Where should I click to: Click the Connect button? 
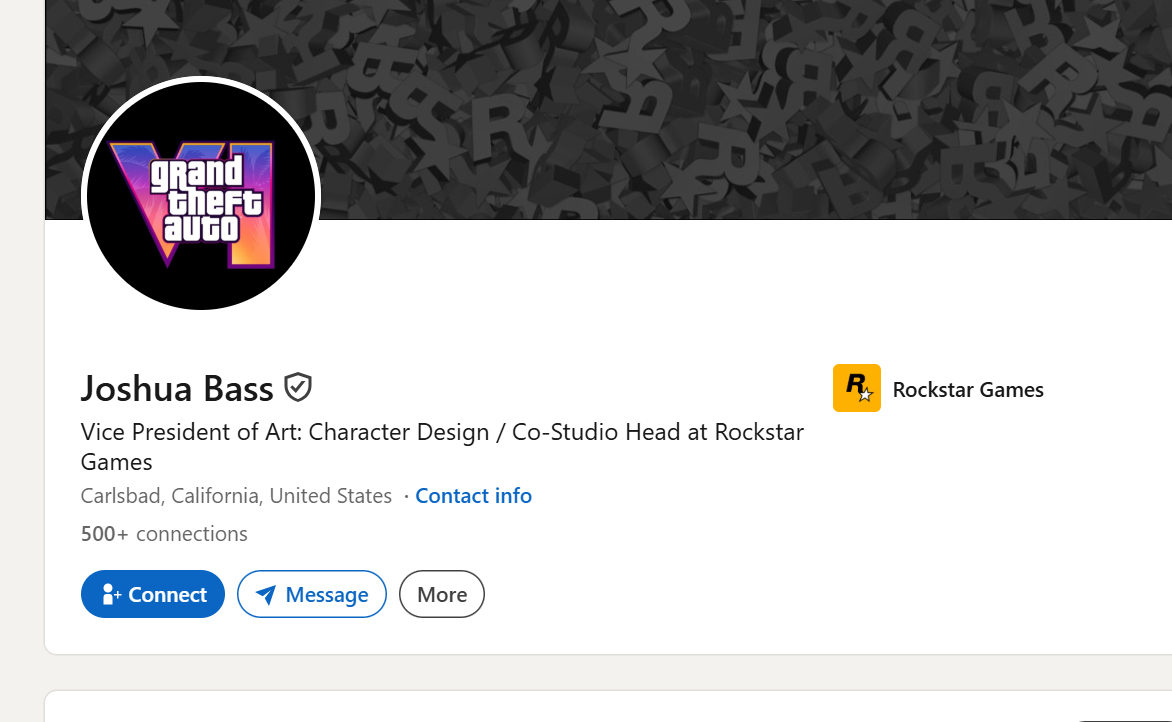pyautogui.click(x=152, y=594)
